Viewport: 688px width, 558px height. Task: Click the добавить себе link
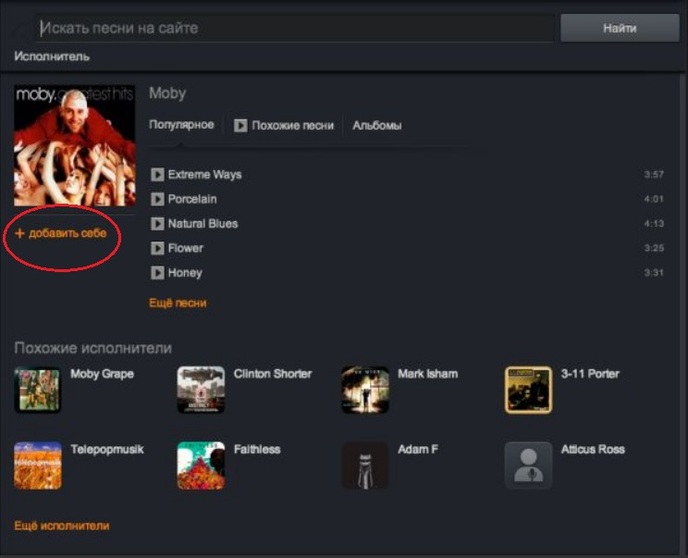click(x=68, y=233)
